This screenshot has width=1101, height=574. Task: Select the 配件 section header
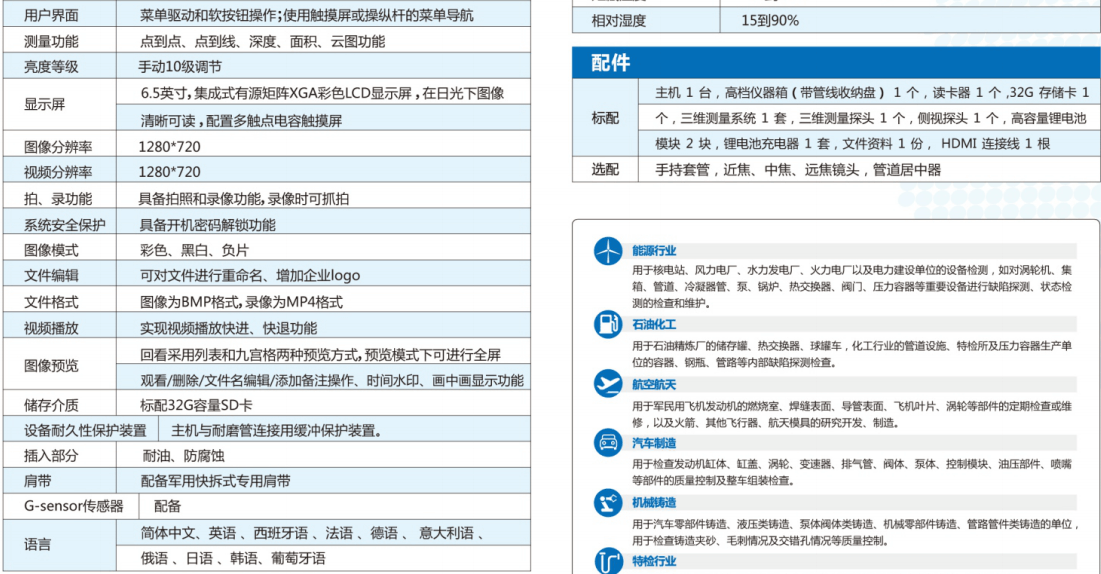pyautogui.click(x=611, y=63)
